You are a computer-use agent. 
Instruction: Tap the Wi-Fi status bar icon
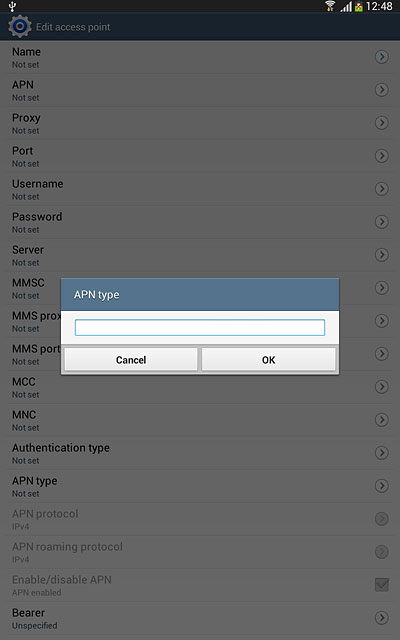tap(330, 6)
